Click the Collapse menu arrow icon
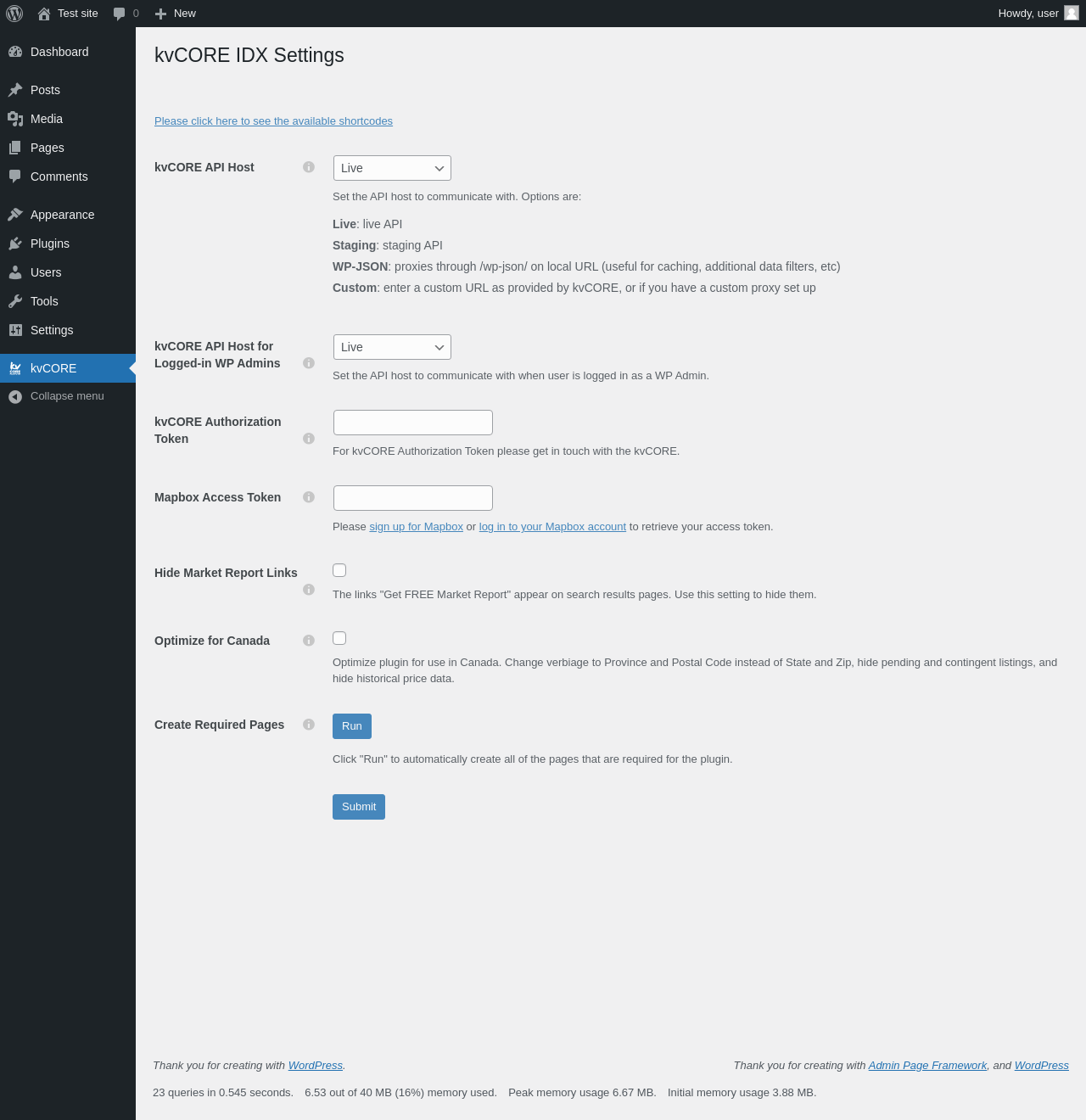The width and height of the screenshot is (1086, 1120). point(15,396)
